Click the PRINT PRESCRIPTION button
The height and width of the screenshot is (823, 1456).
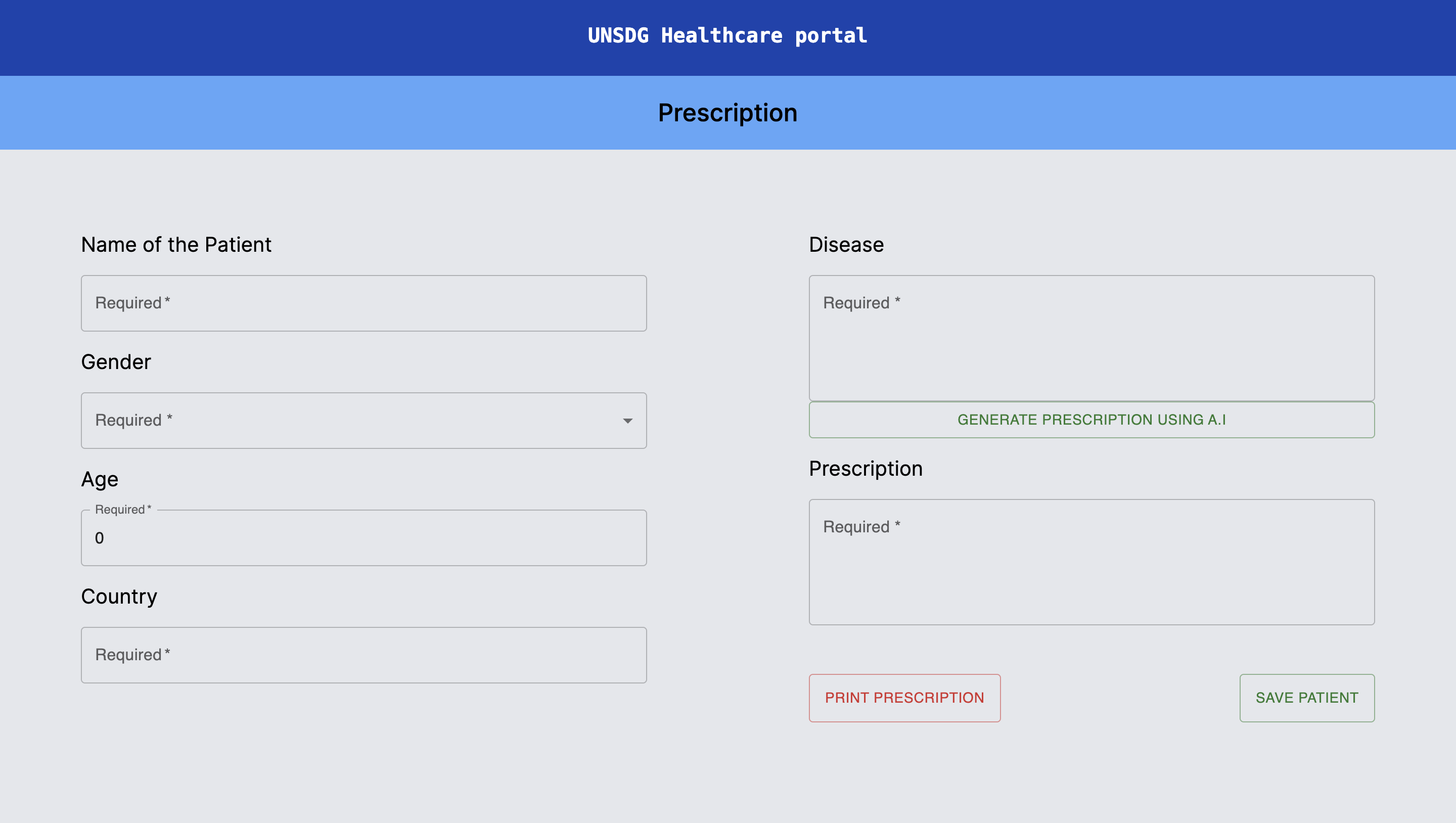[x=904, y=698]
